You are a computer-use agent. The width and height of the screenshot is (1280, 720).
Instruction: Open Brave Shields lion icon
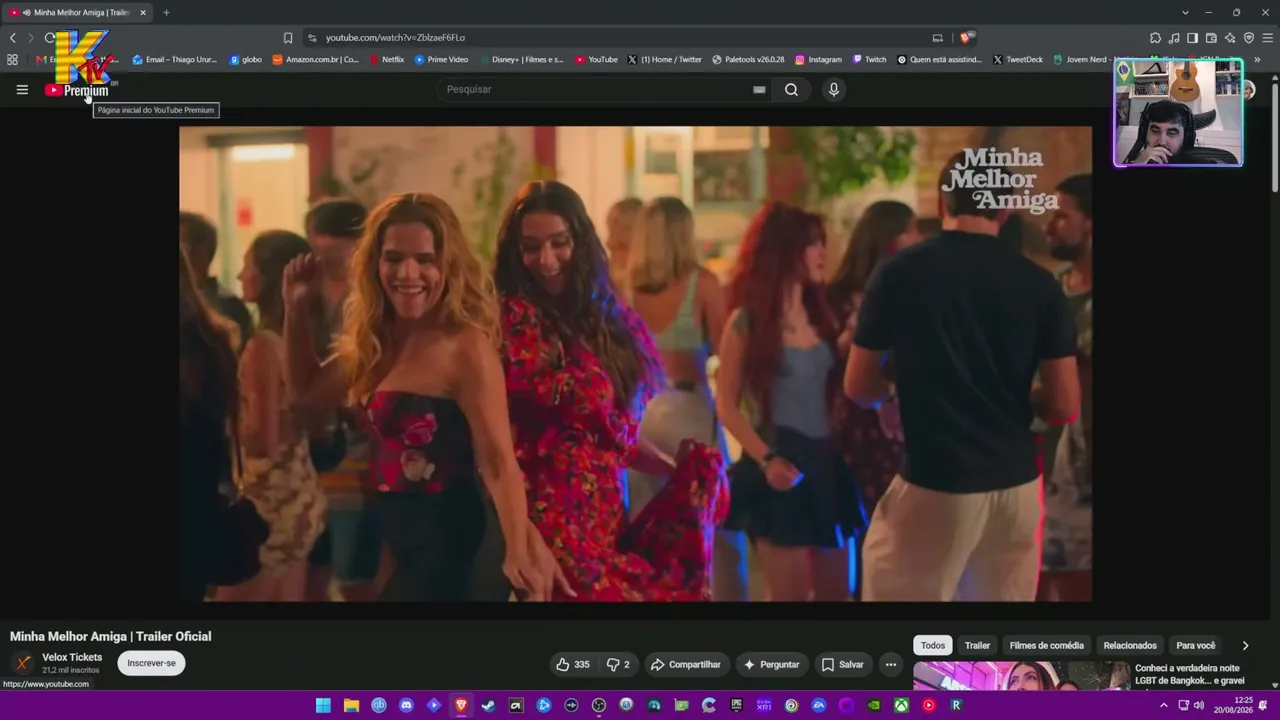pyautogui.click(x=966, y=38)
